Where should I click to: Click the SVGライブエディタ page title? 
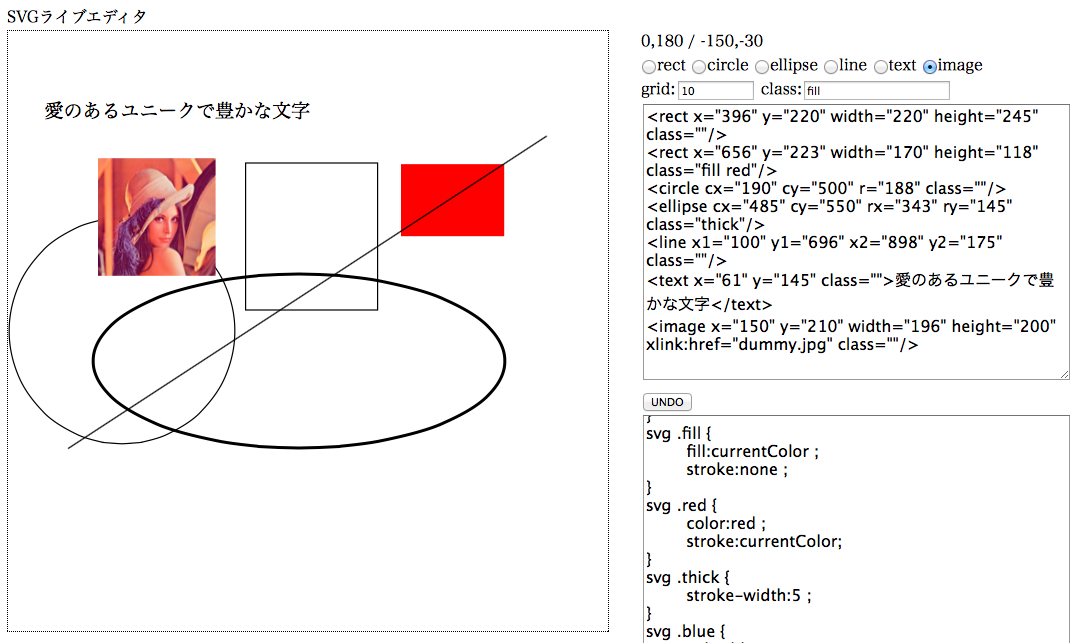[76, 16]
